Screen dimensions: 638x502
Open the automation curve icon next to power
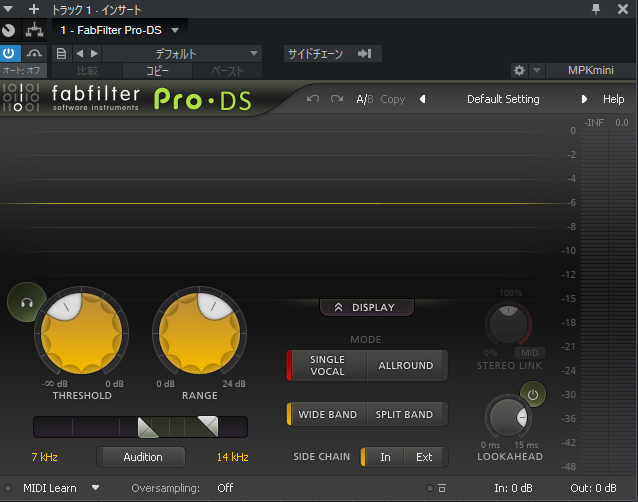[x=34, y=53]
